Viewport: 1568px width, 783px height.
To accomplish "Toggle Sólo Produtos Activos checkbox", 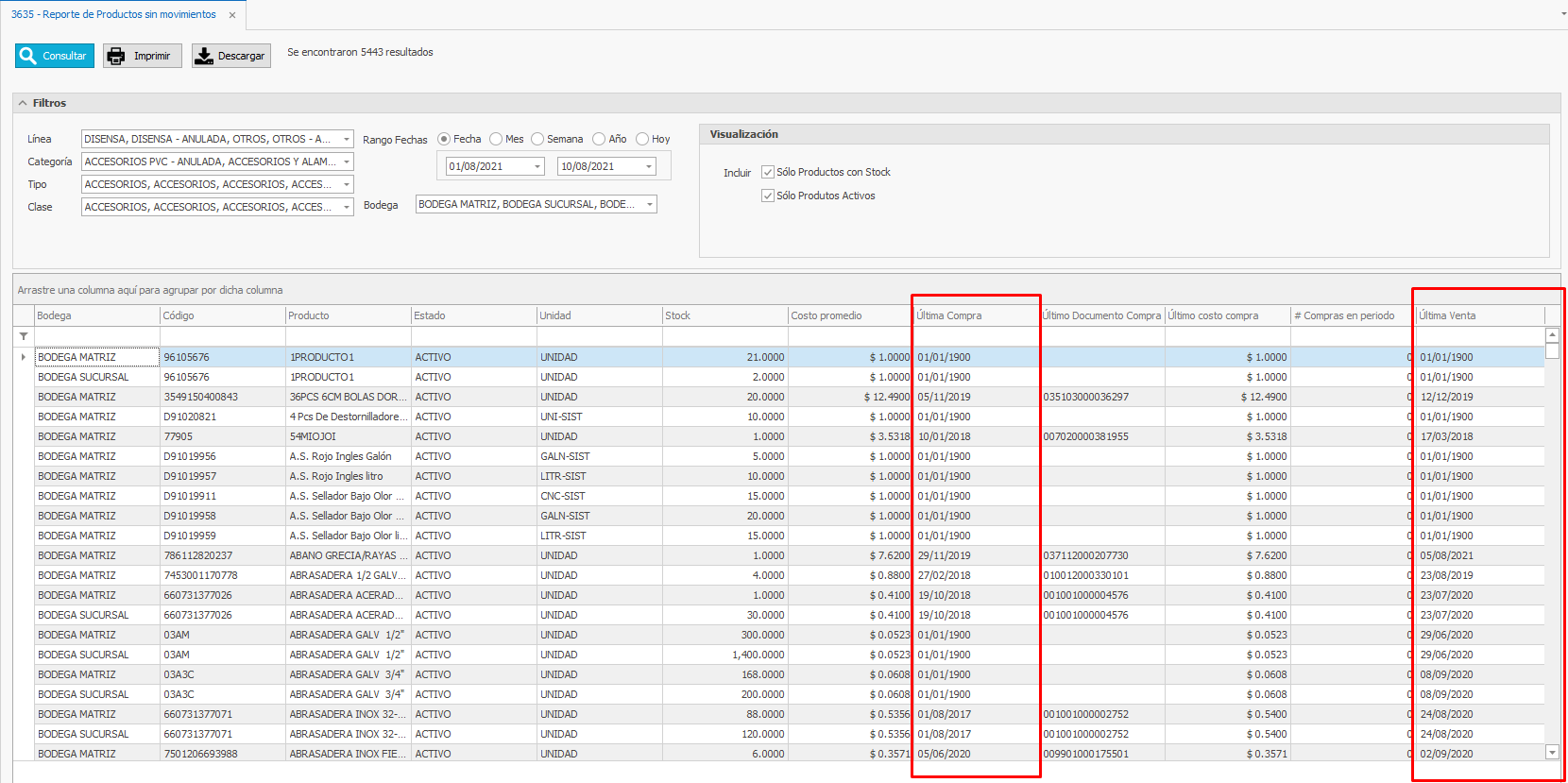I will (768, 196).
